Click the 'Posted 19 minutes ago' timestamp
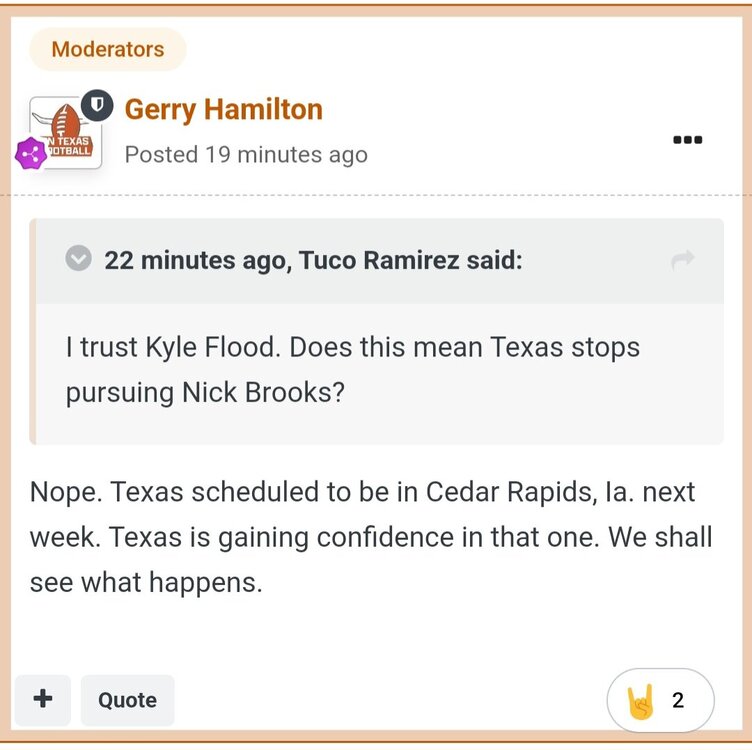 (x=246, y=155)
